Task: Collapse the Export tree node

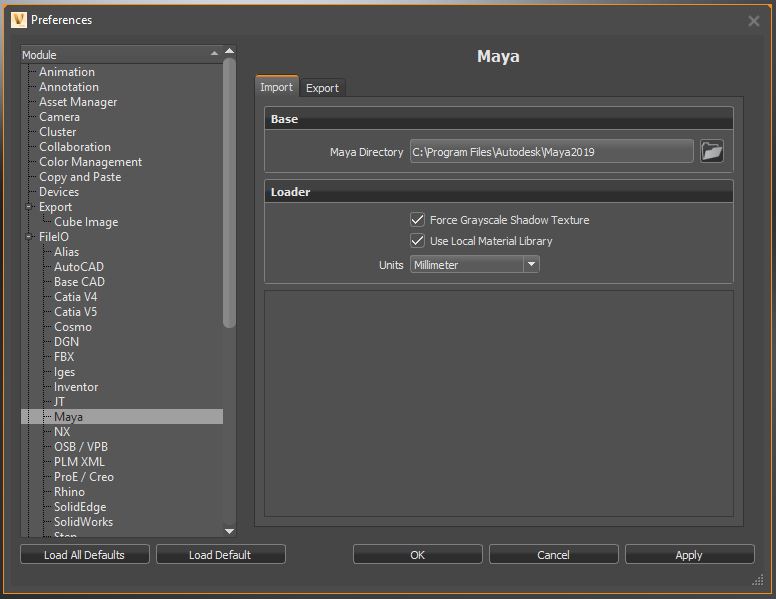Action: click(x=29, y=207)
